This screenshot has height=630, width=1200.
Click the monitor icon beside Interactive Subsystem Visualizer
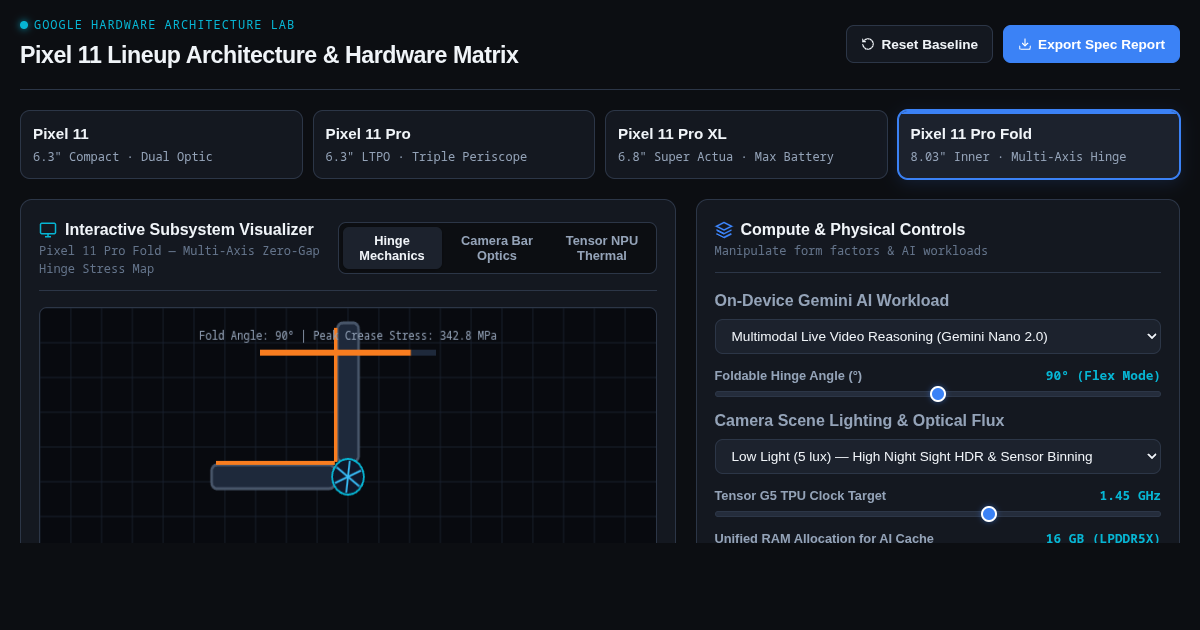[48, 230]
